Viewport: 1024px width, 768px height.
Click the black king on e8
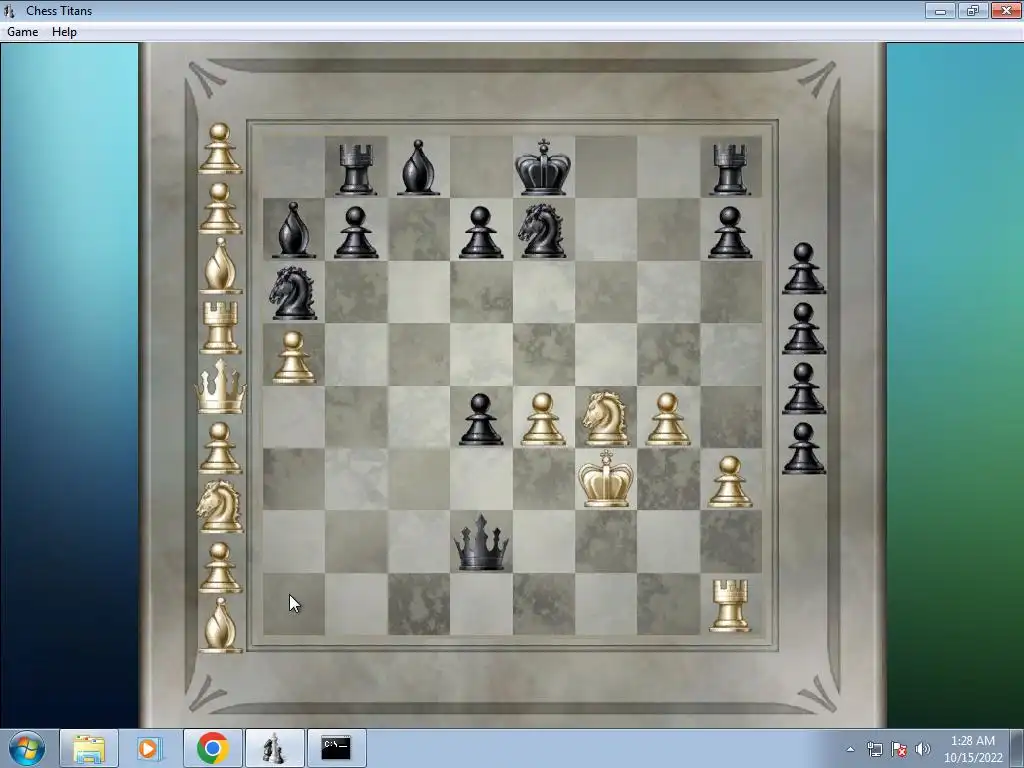pyautogui.click(x=543, y=167)
